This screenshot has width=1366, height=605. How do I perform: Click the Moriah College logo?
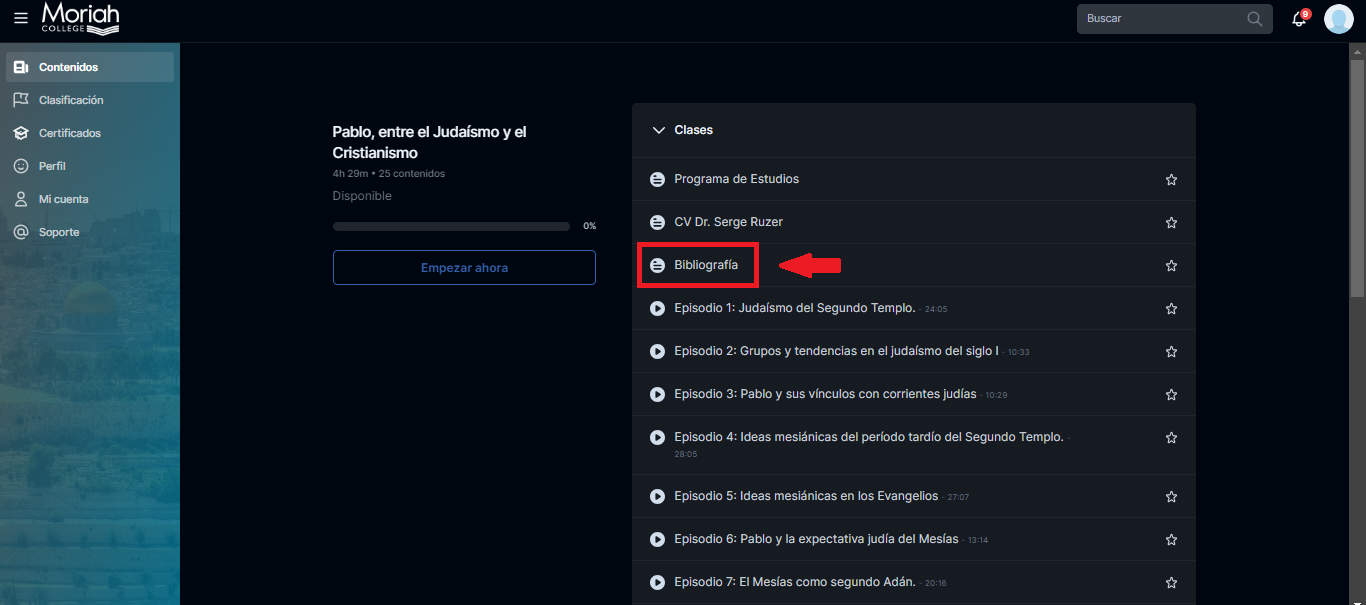[x=80, y=18]
